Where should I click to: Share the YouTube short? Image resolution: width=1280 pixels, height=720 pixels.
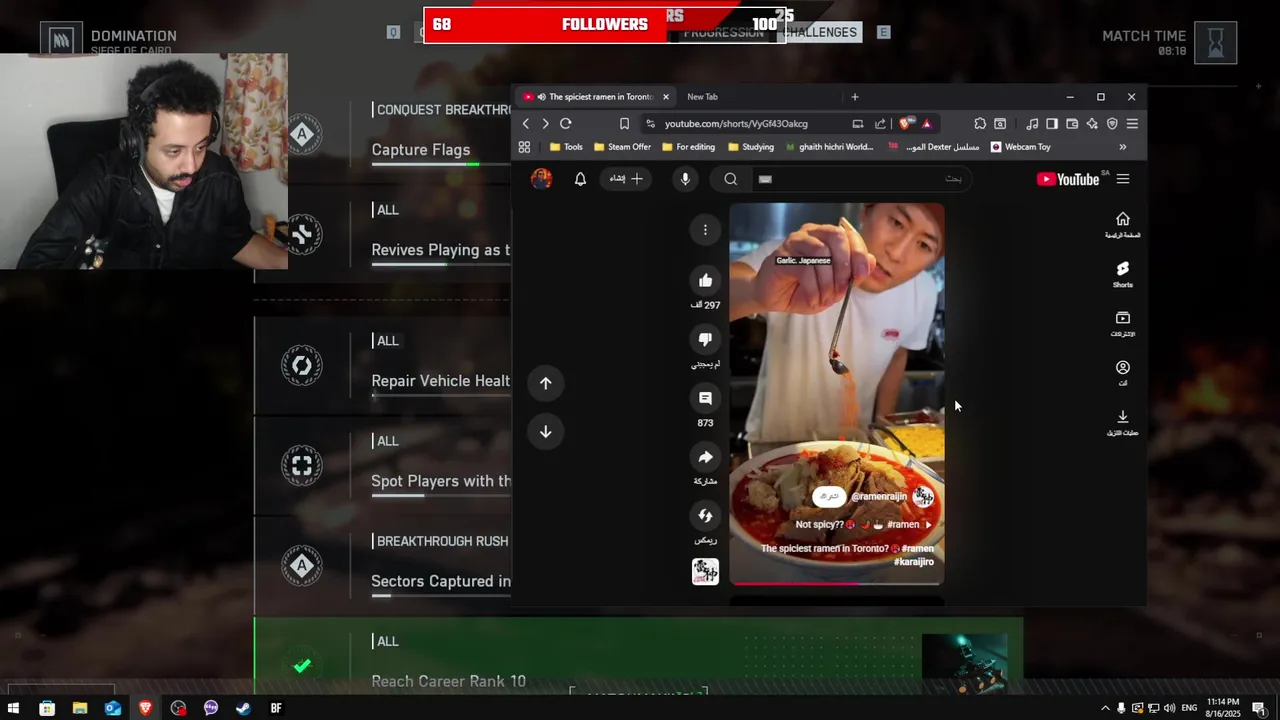(705, 457)
